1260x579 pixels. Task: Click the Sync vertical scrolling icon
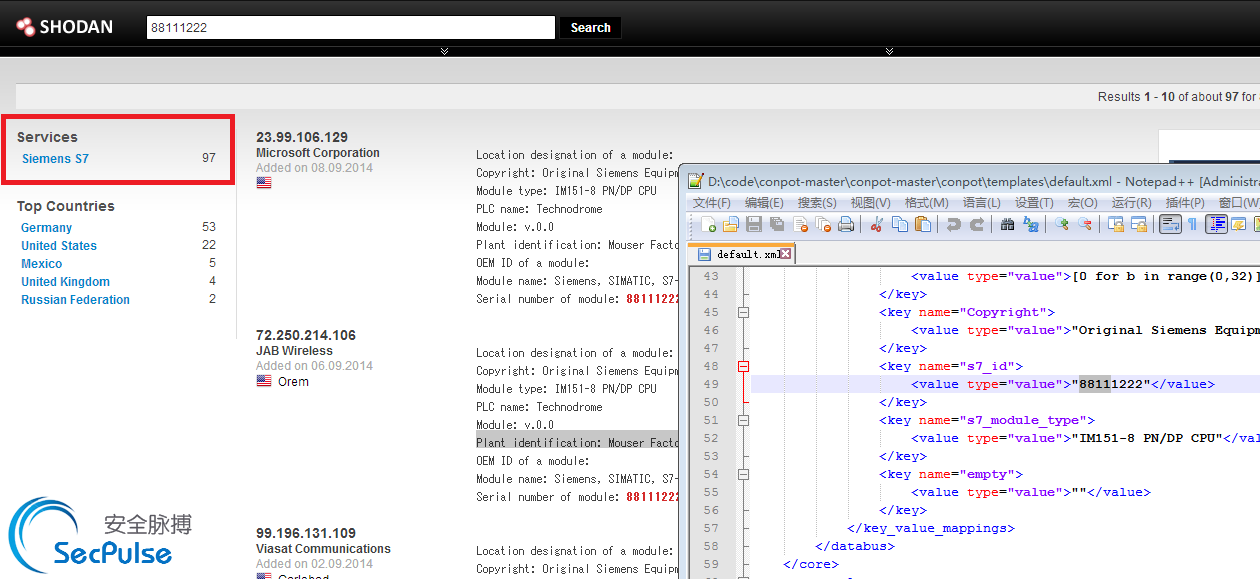(x=1116, y=225)
